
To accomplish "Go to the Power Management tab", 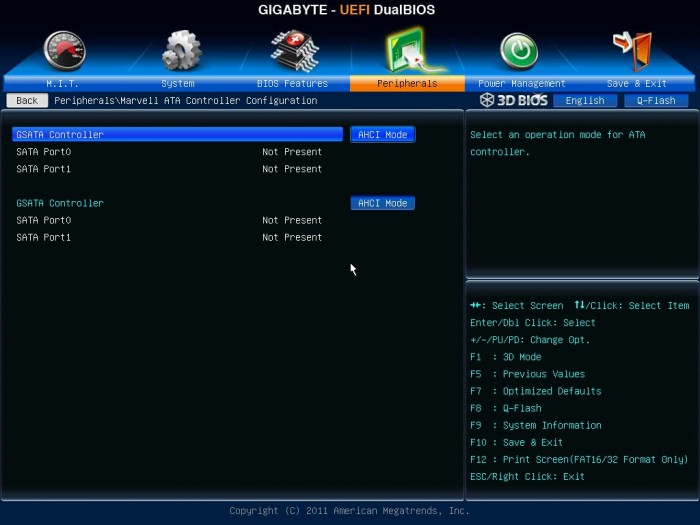I will [x=521, y=83].
